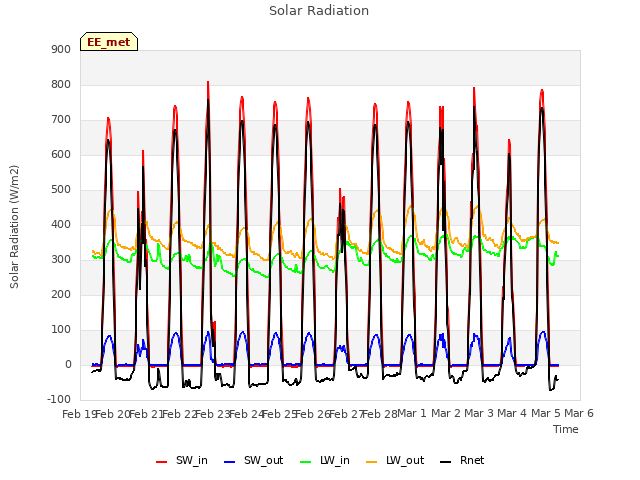This screenshot has height=480, width=640.
Task: Click the 100 y-axis tick label
Action: 61,330
